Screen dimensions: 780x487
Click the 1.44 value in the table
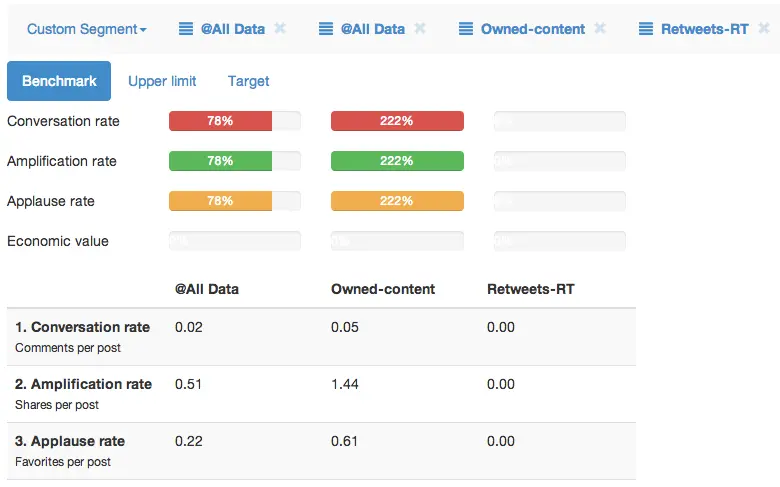point(345,384)
